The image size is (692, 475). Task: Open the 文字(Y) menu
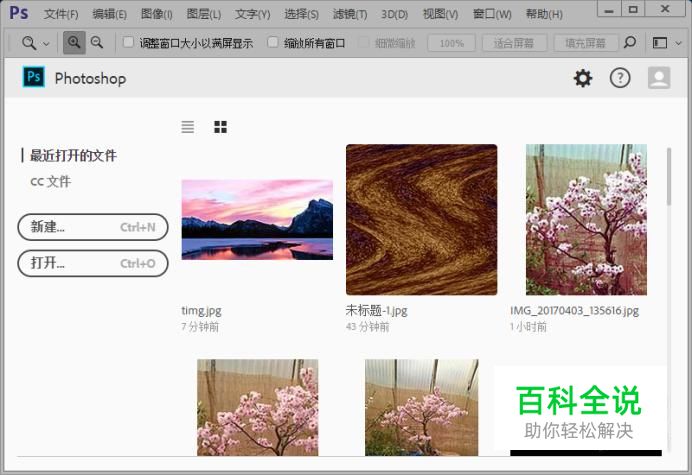(252, 15)
